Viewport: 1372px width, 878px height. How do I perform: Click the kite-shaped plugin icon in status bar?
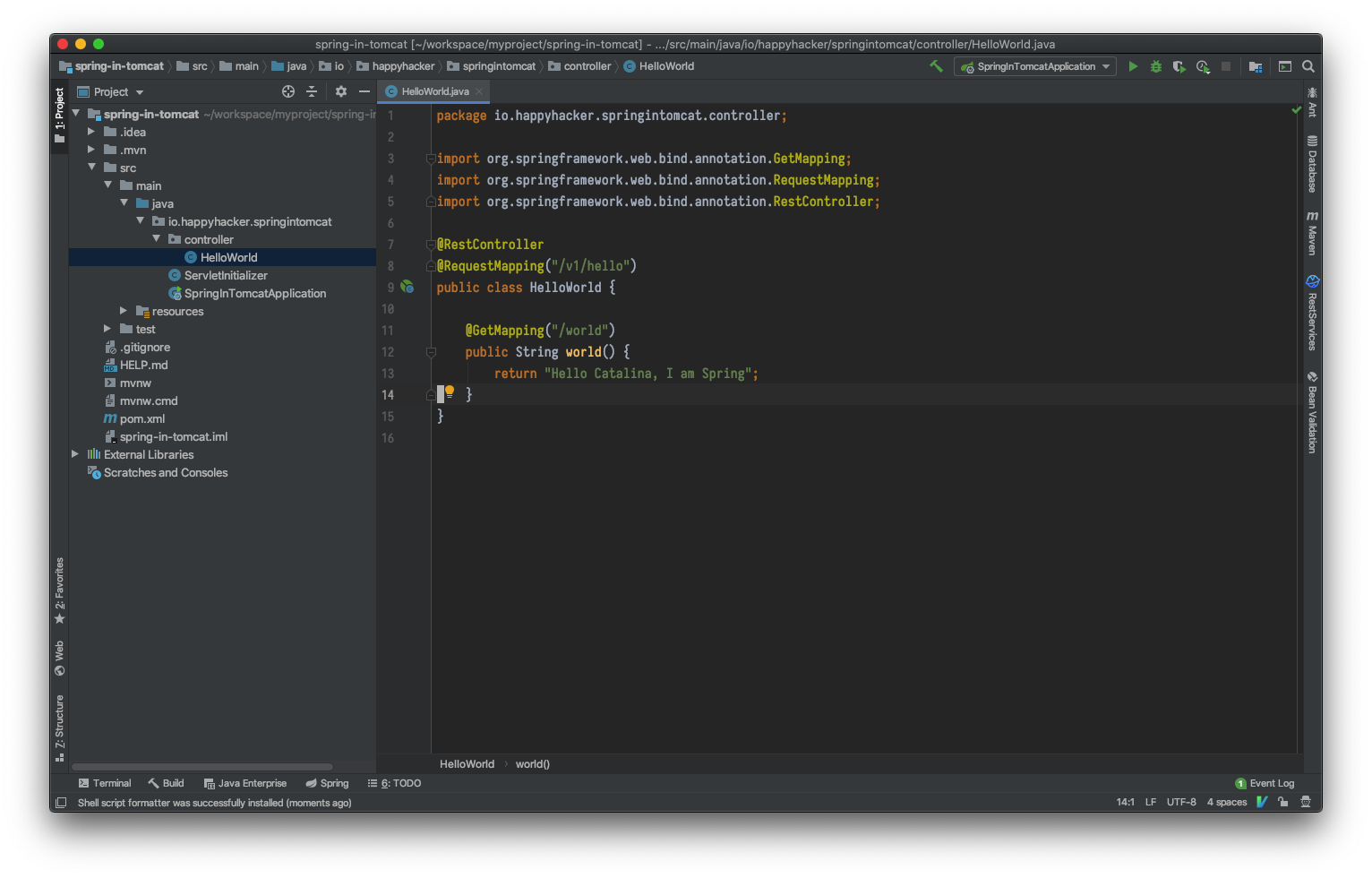[x=1262, y=802]
